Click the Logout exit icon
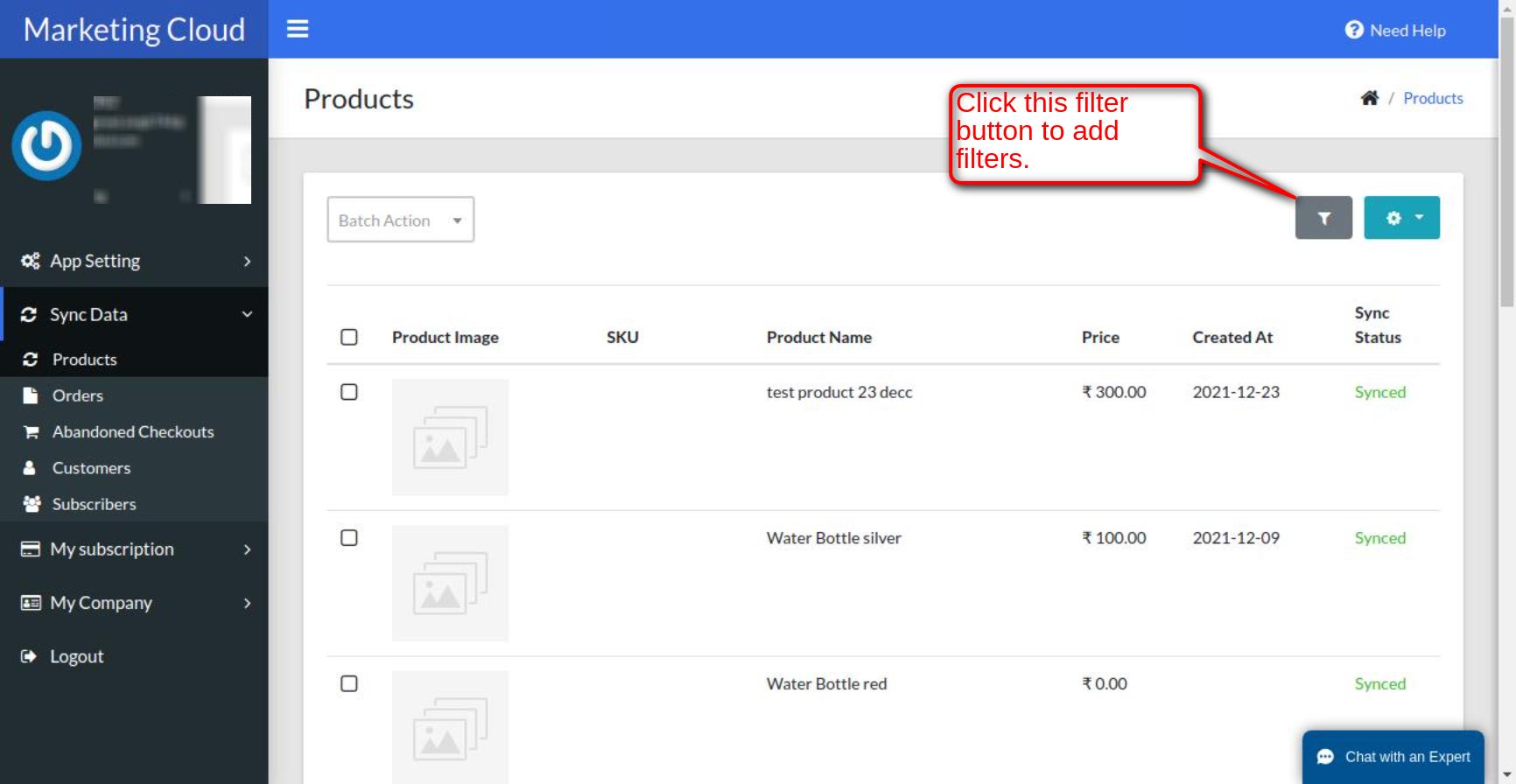The image size is (1516, 784). [x=29, y=656]
